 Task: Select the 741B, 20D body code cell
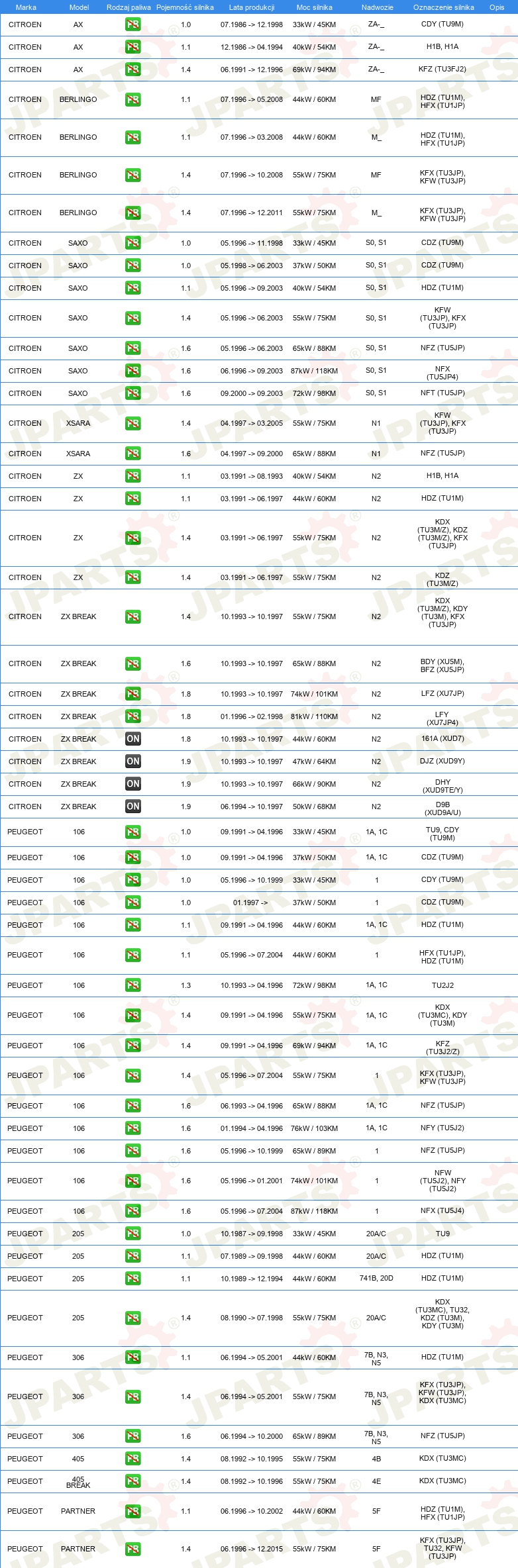[x=376, y=1279]
